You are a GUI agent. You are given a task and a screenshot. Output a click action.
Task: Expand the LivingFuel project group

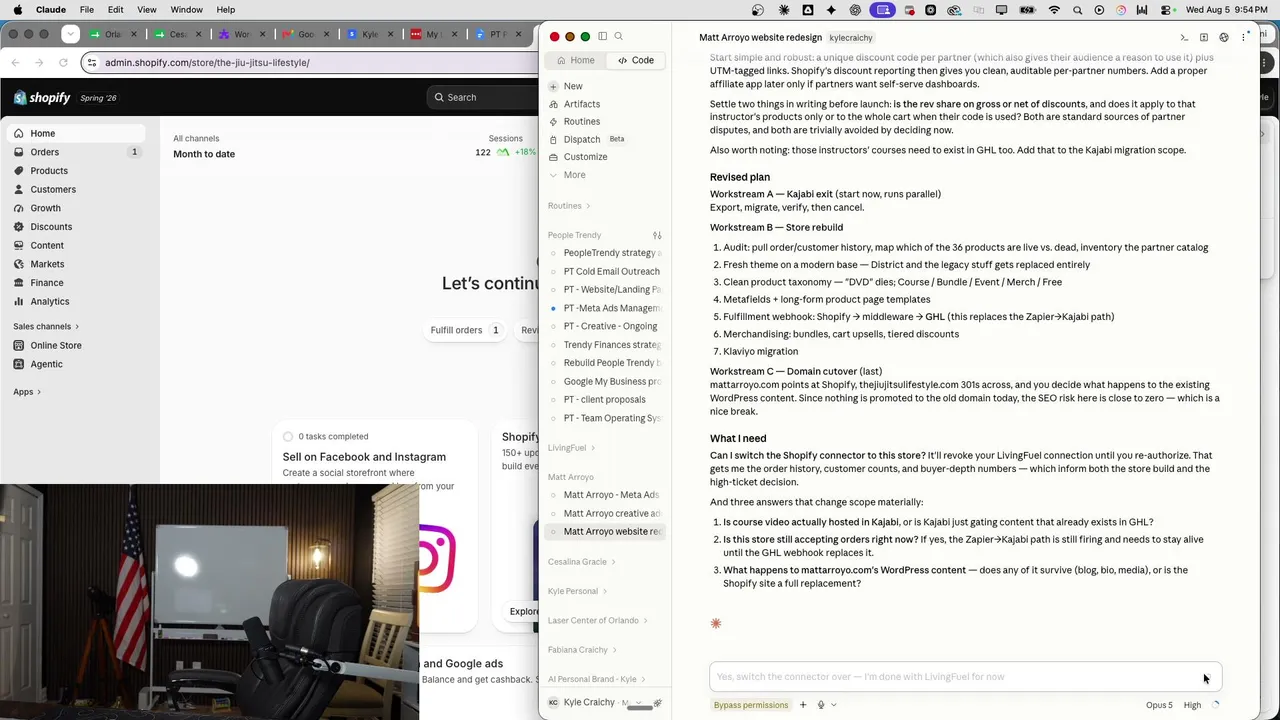tap(572, 448)
